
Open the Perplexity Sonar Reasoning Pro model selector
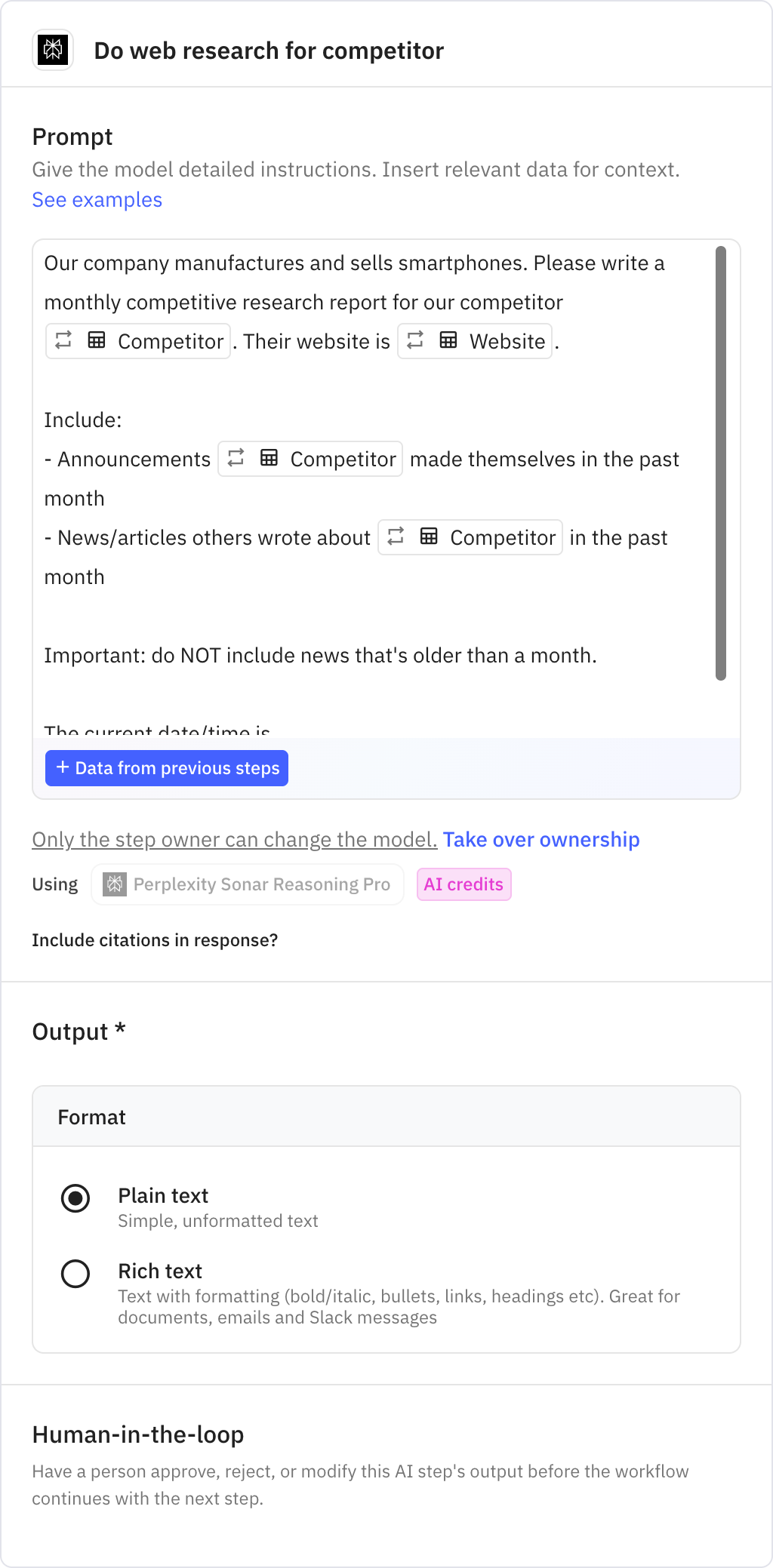tap(247, 884)
